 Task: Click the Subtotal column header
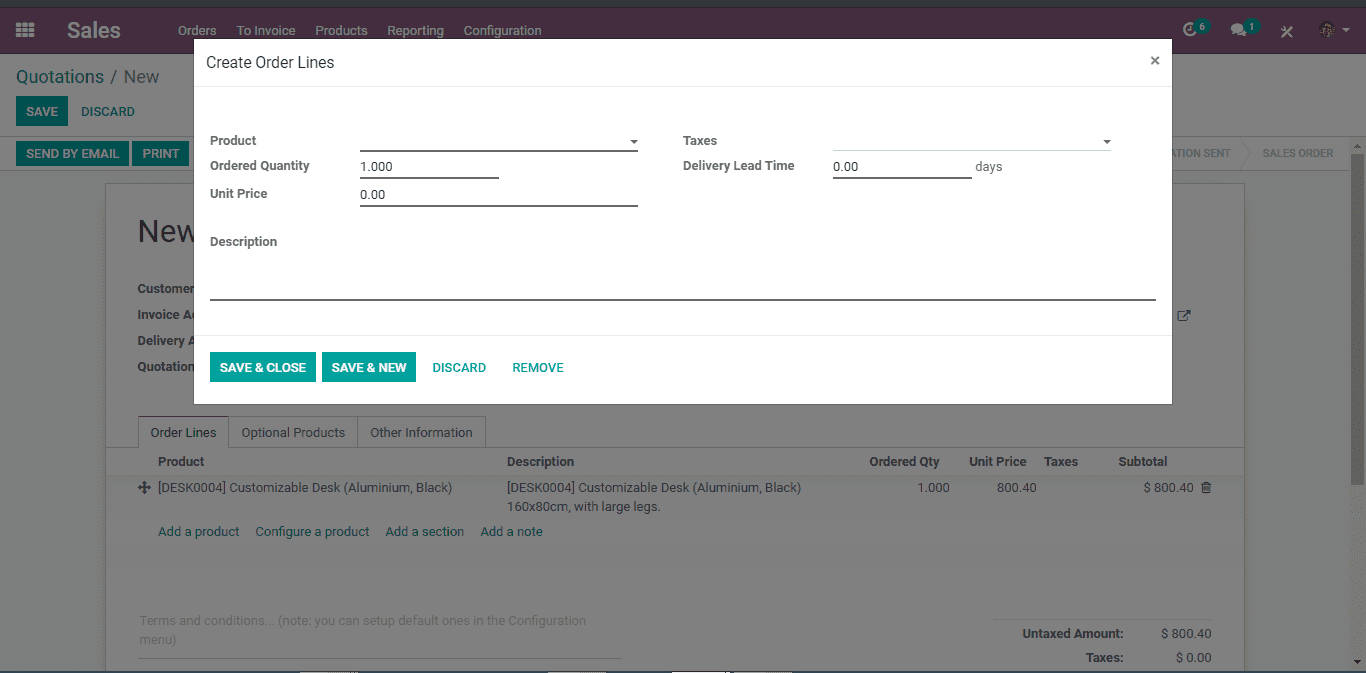click(x=1143, y=461)
